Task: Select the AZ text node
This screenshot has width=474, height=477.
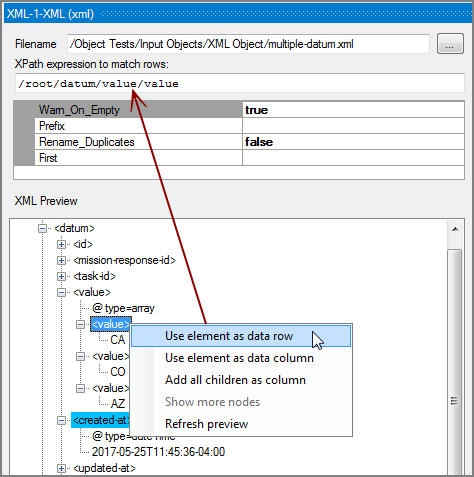Action: 118,404
